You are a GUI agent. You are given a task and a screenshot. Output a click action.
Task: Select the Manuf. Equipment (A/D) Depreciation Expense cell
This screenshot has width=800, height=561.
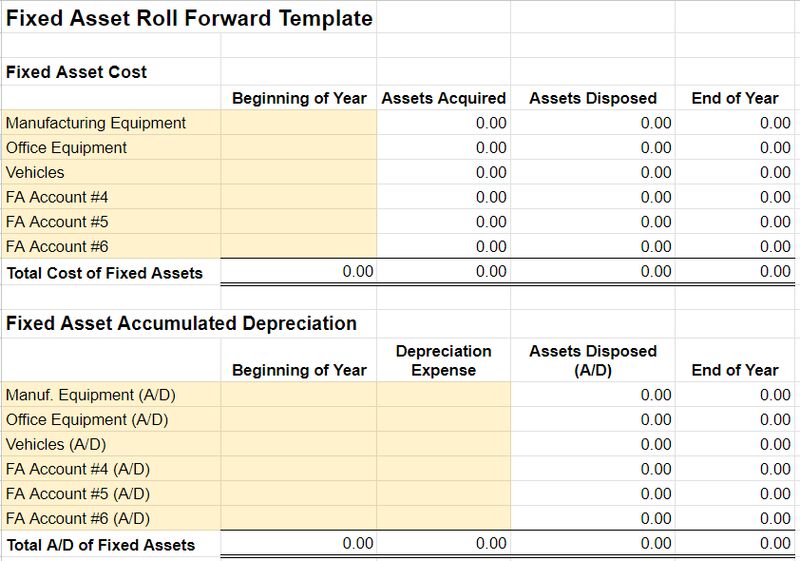(444, 394)
